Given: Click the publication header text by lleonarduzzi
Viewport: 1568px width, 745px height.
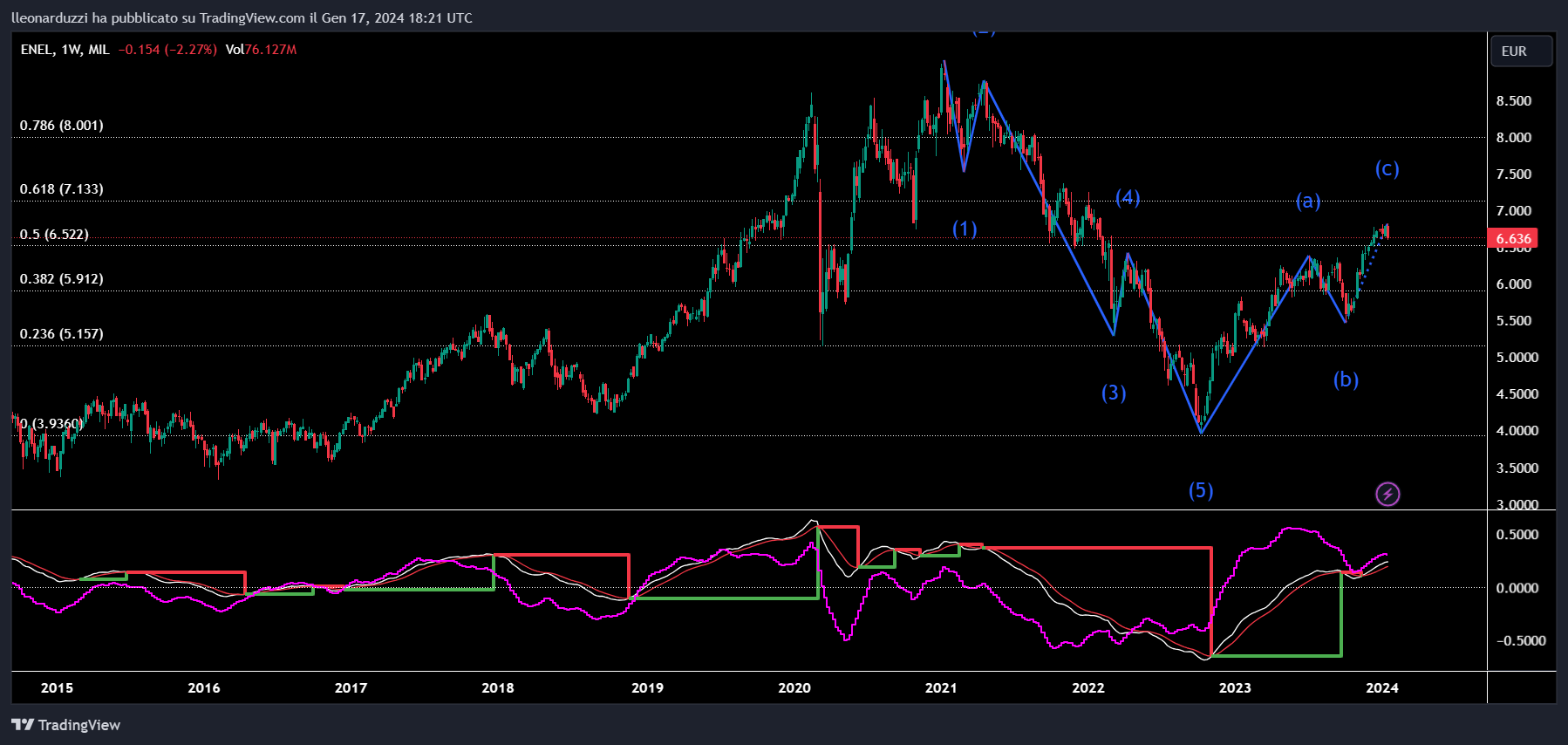Looking at the screenshot, I should coord(242,17).
